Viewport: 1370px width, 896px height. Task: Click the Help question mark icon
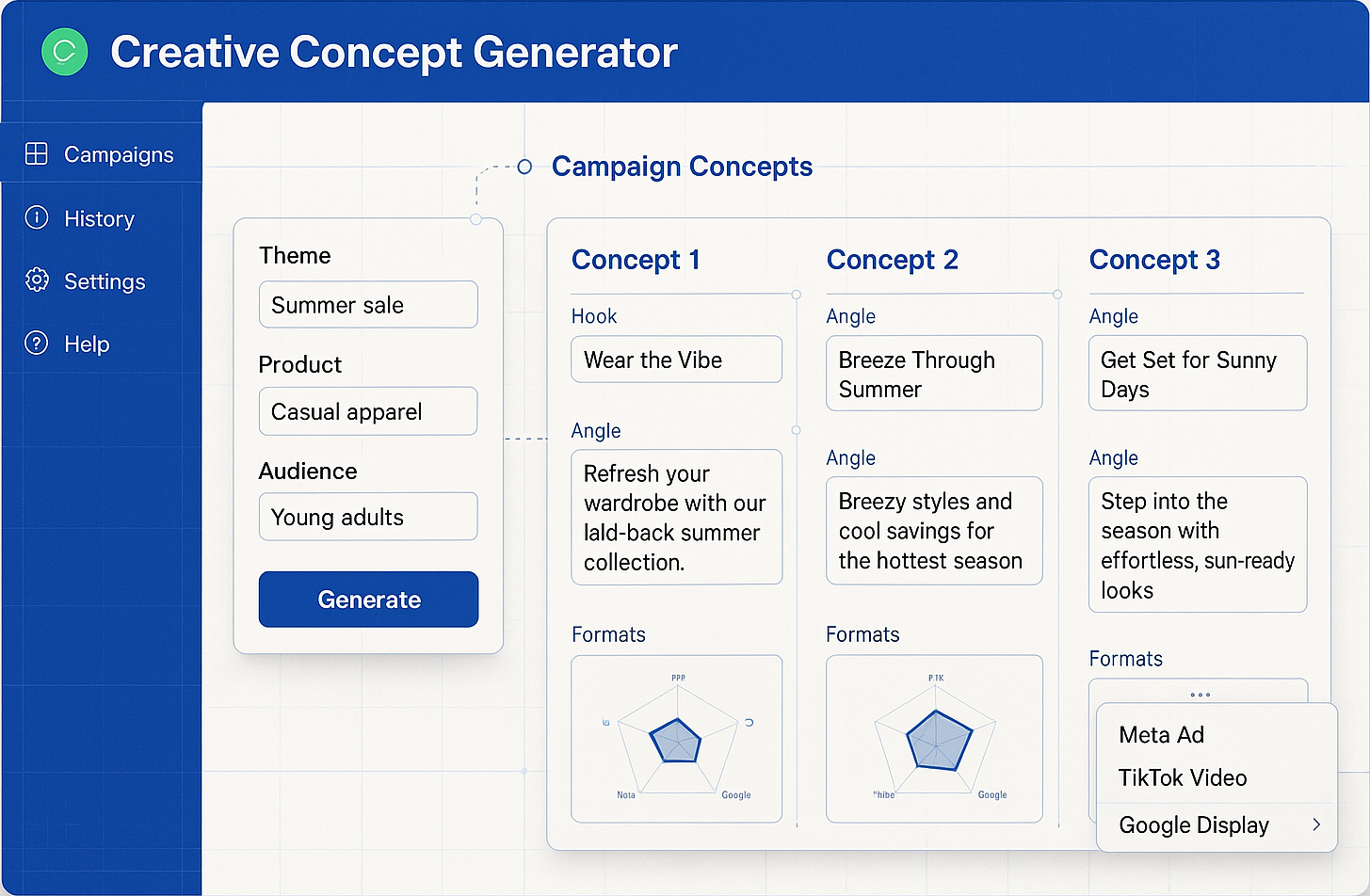[36, 343]
